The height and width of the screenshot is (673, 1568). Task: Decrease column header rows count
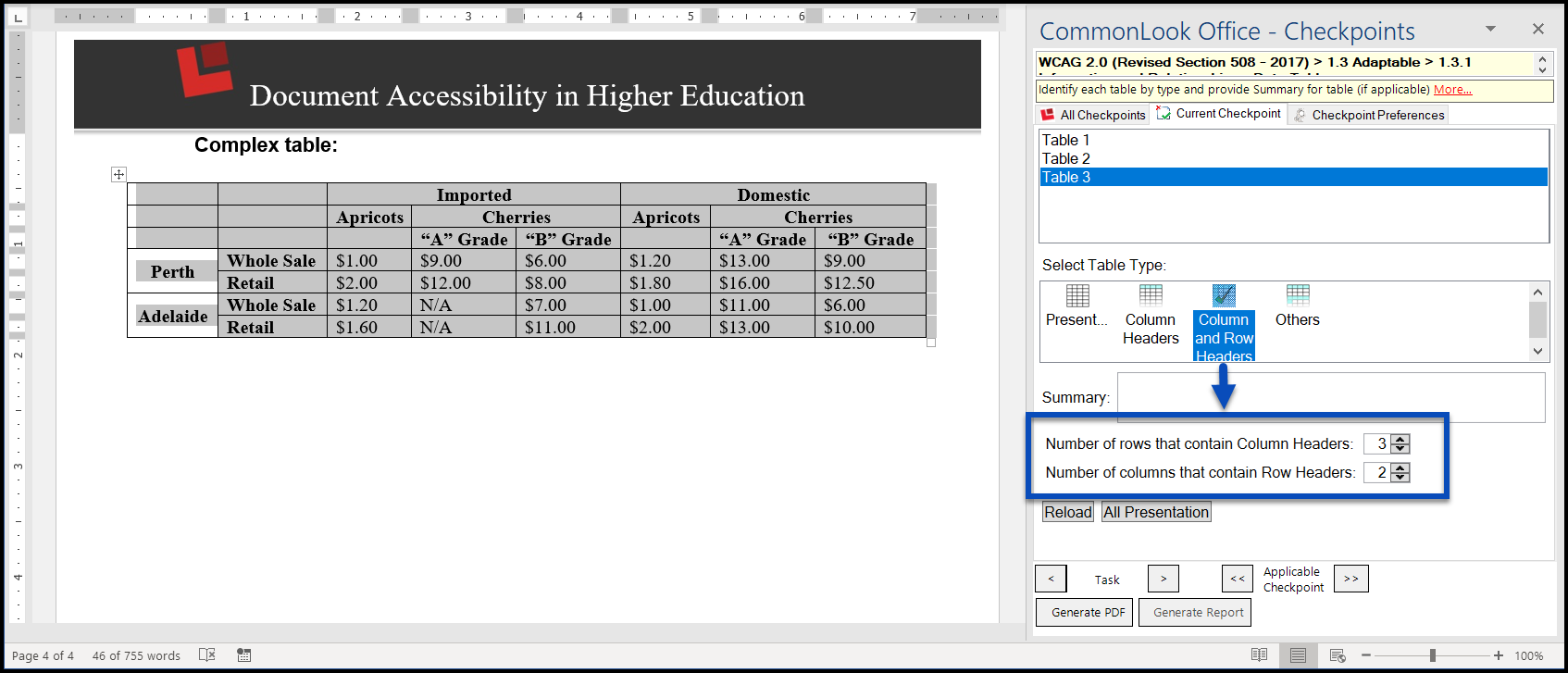click(1400, 449)
